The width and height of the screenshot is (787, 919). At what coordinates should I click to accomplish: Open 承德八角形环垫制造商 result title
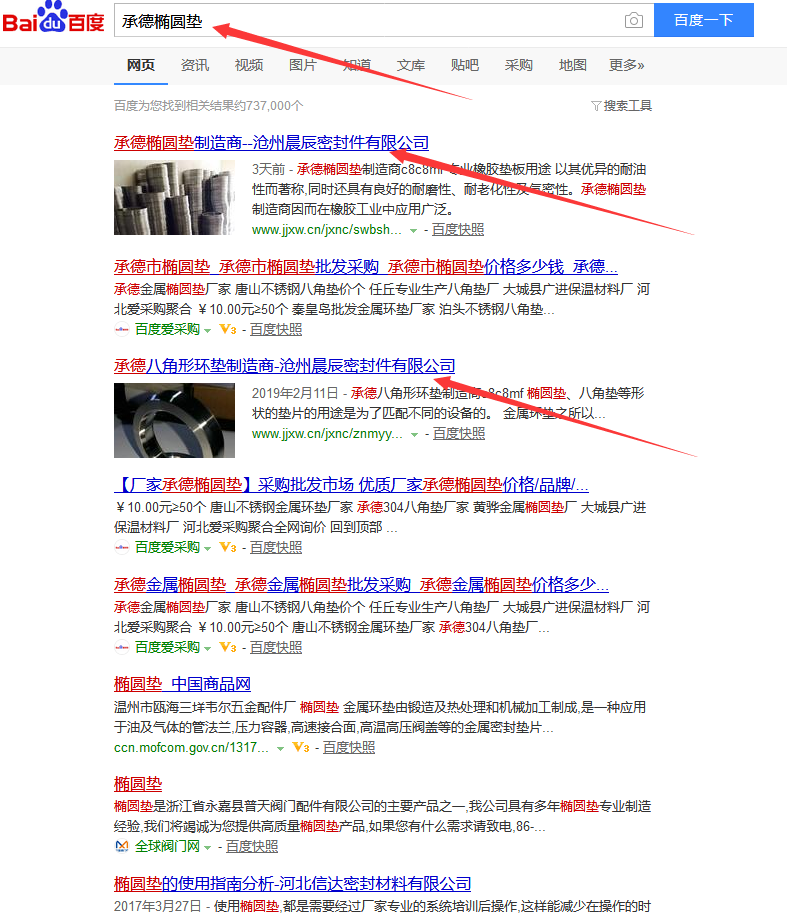tap(284, 366)
